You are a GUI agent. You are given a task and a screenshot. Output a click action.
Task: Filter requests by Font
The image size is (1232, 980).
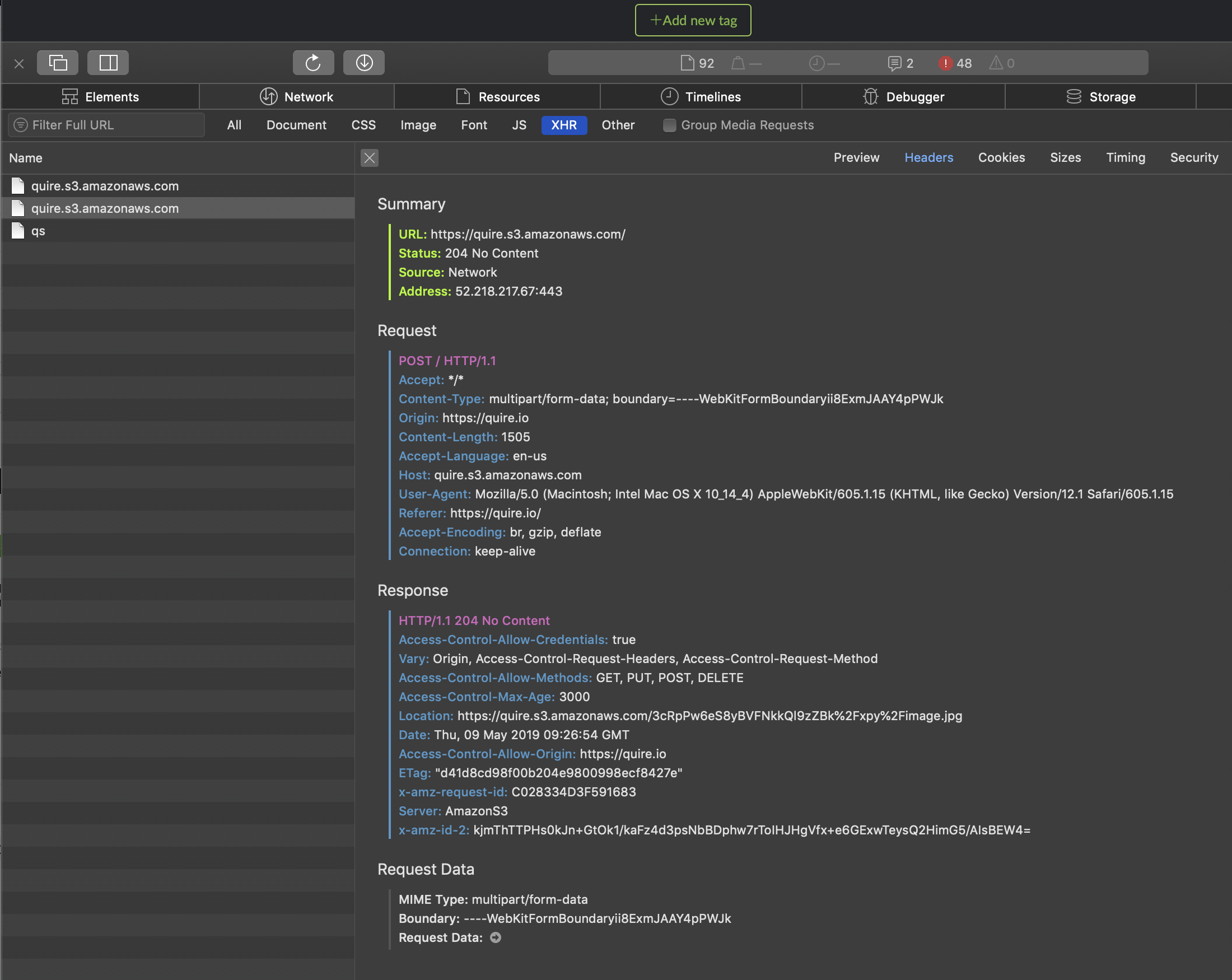click(x=474, y=125)
